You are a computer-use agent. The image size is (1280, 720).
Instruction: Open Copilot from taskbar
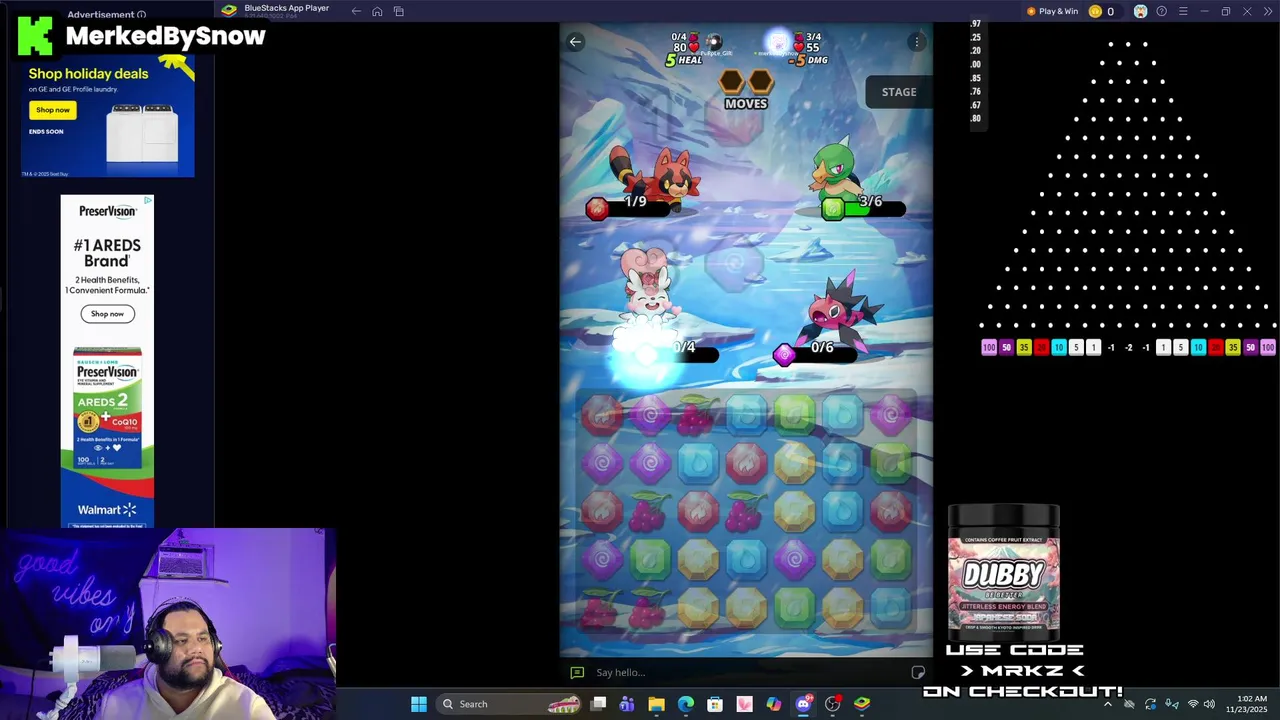[x=774, y=704]
